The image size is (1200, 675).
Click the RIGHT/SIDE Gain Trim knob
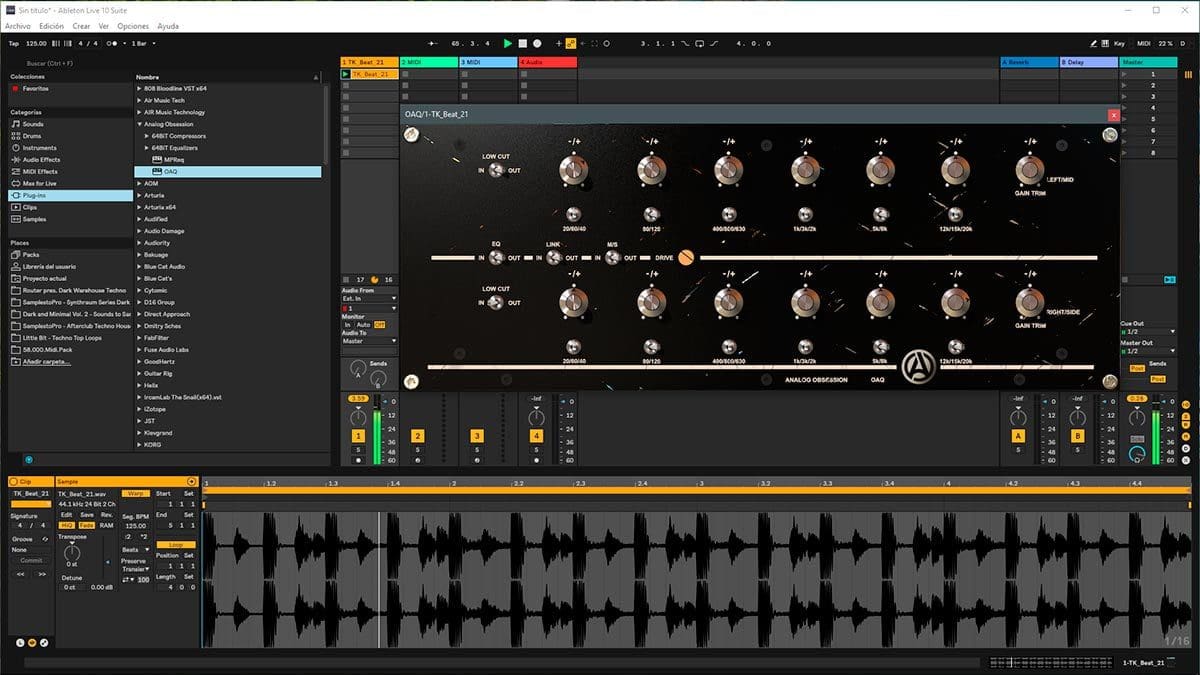click(1029, 302)
